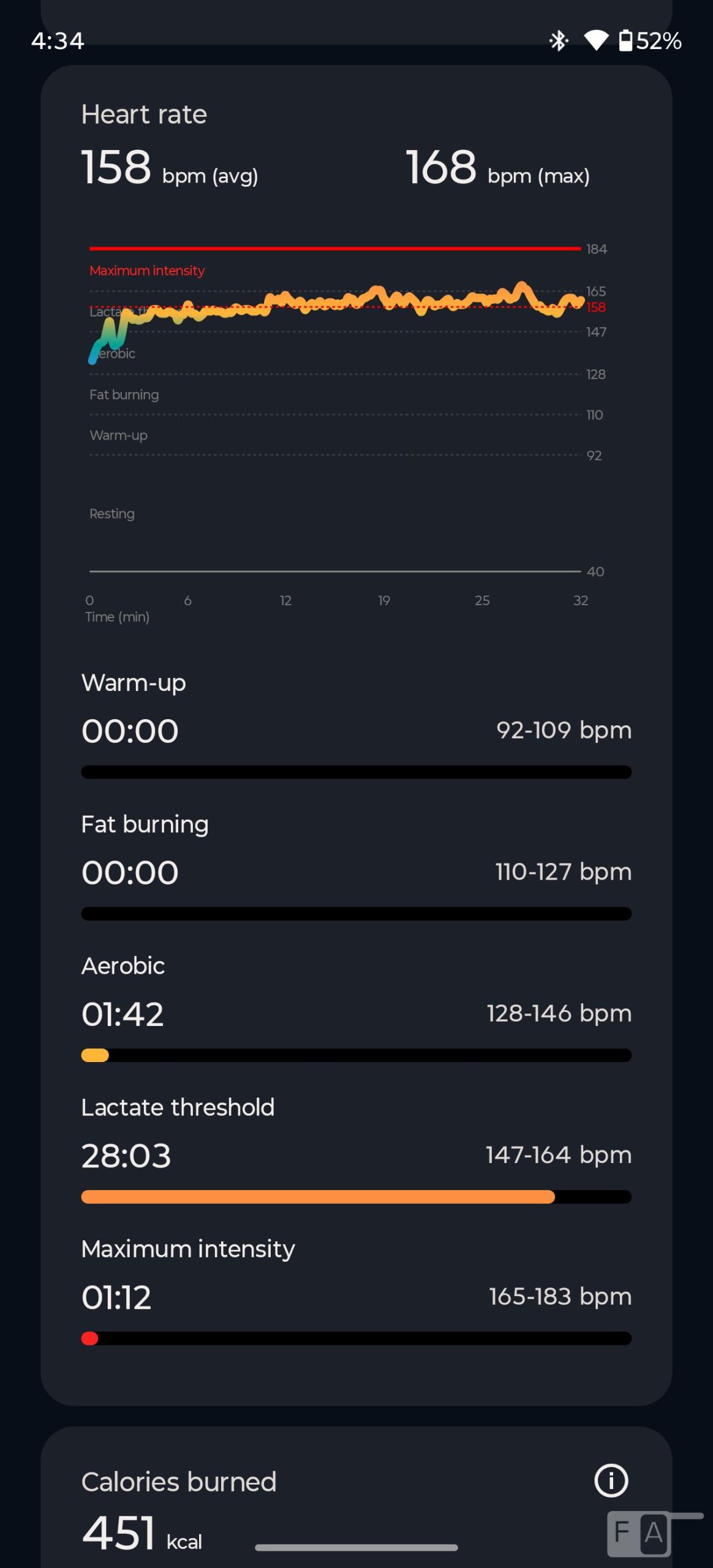Tap the Heart rate section title
This screenshot has height=1568, width=713.
145,115
